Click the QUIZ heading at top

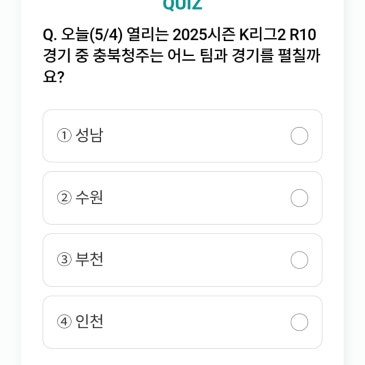(182, 5)
